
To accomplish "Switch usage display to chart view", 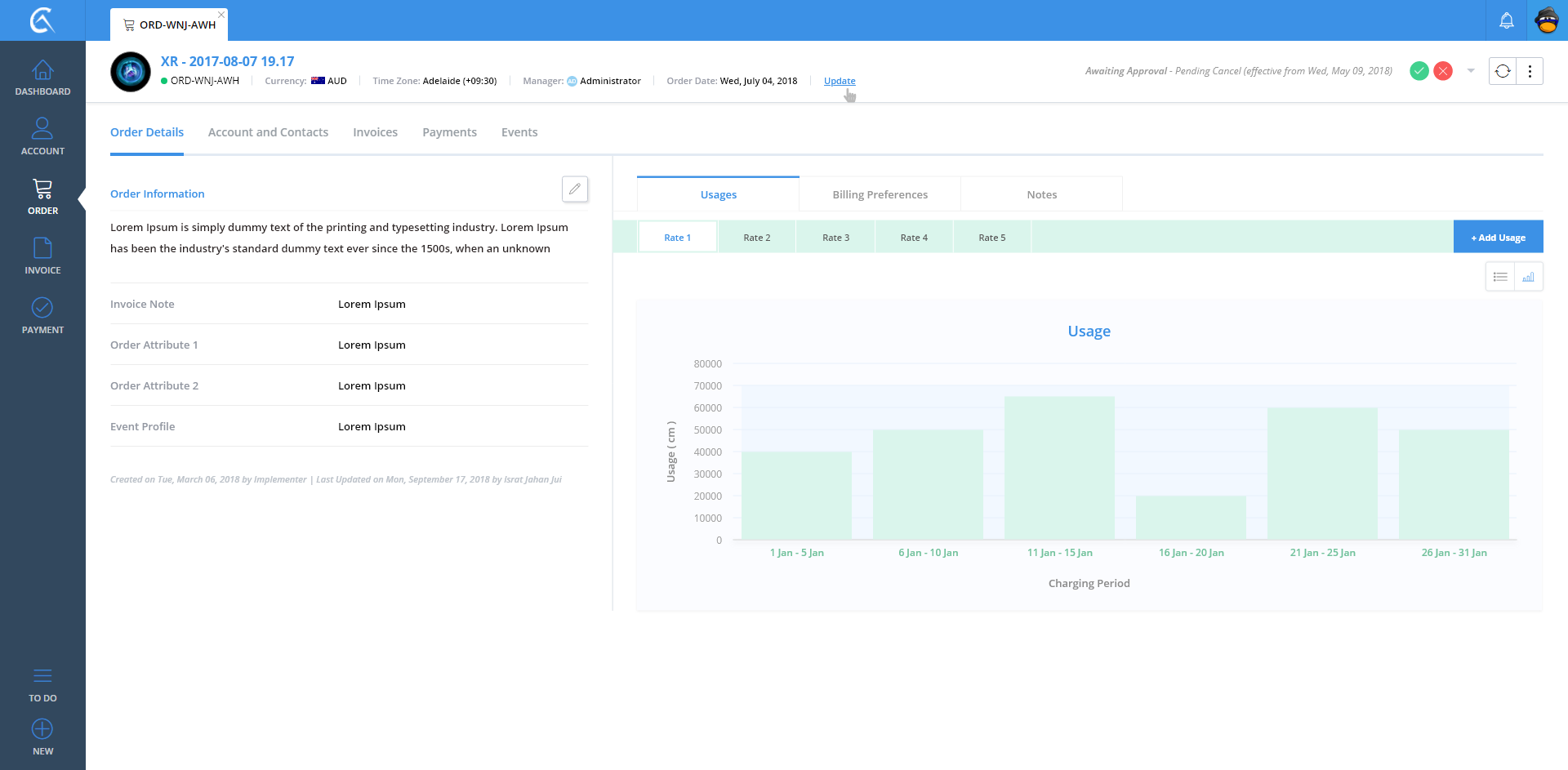I will [x=1528, y=277].
